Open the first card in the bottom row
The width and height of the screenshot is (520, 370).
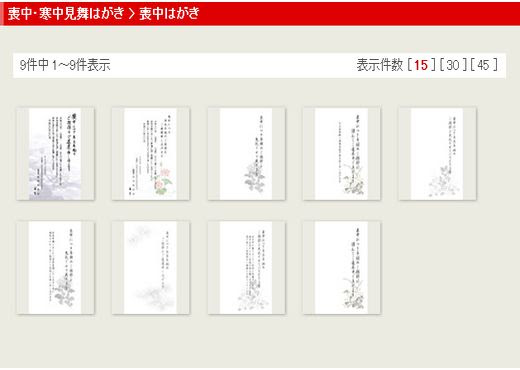click(55, 267)
